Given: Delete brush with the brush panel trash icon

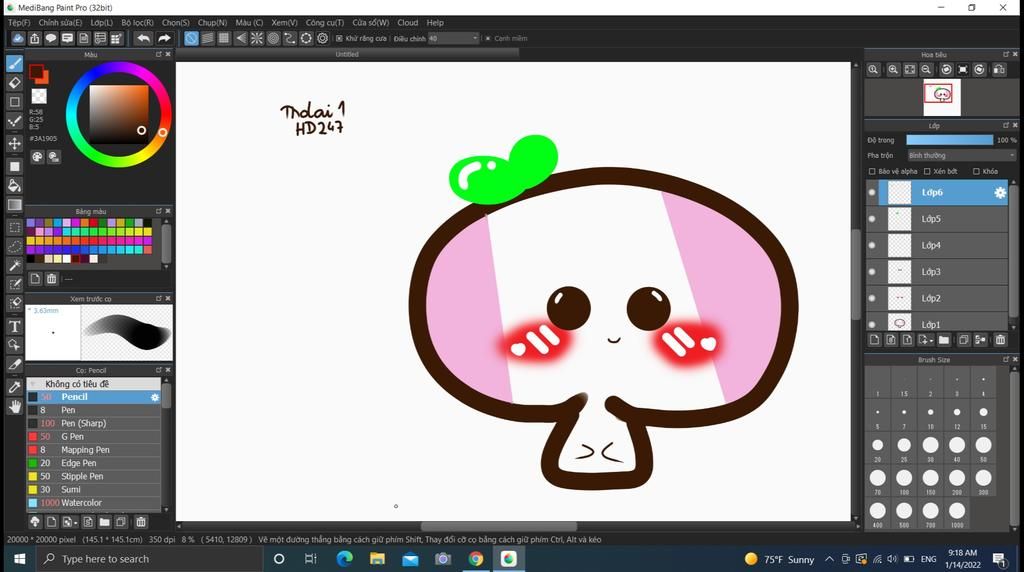Looking at the screenshot, I should (140, 522).
